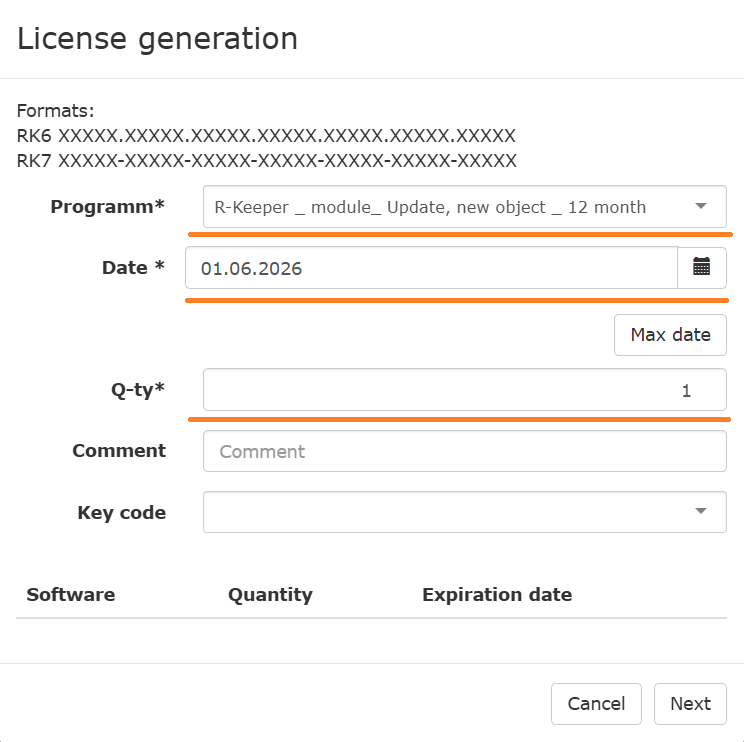Click the RK6 format example line
744x742 pixels.
266,135
